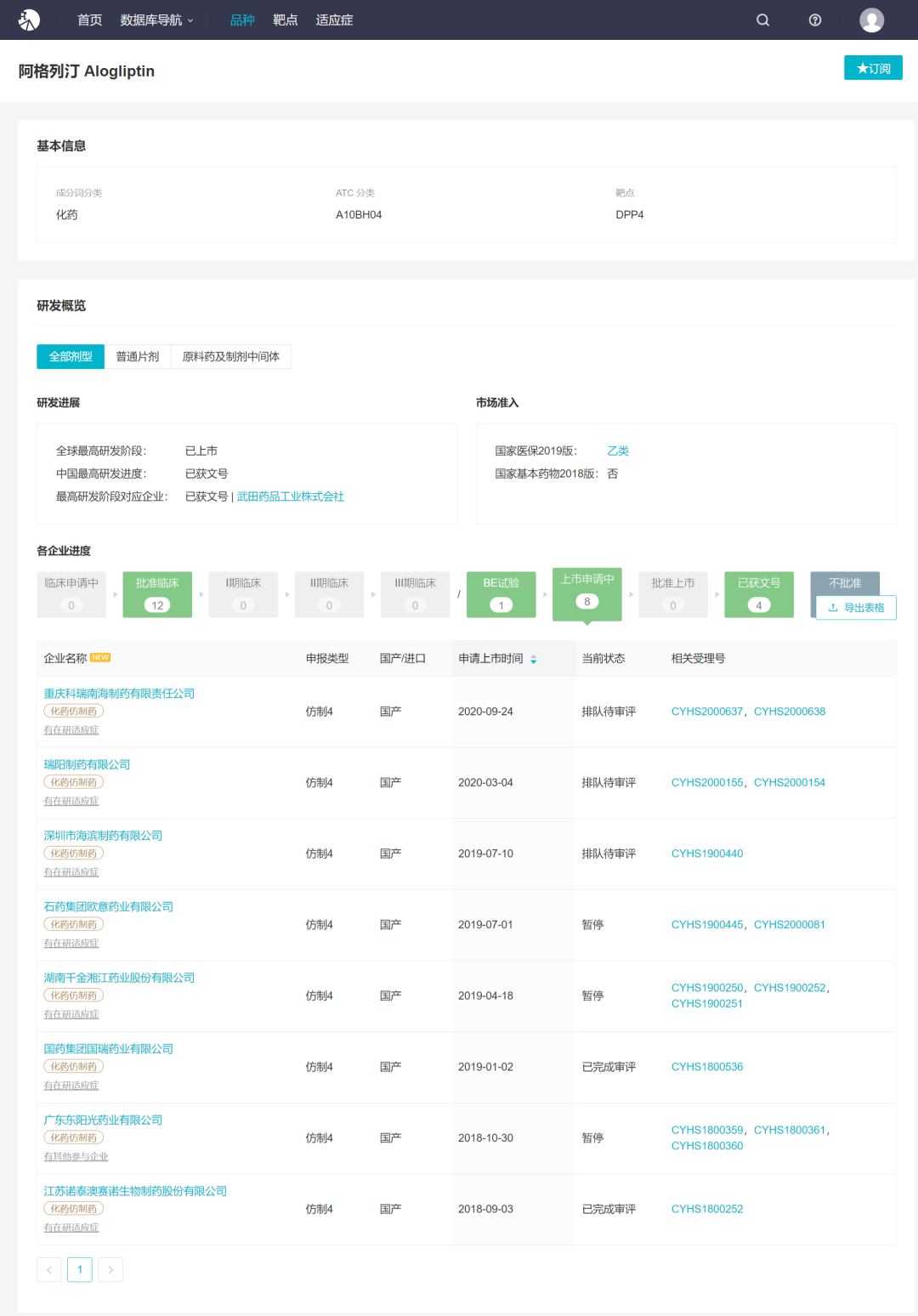Open the search magnifier icon
The image size is (918, 1316).
(763, 20)
